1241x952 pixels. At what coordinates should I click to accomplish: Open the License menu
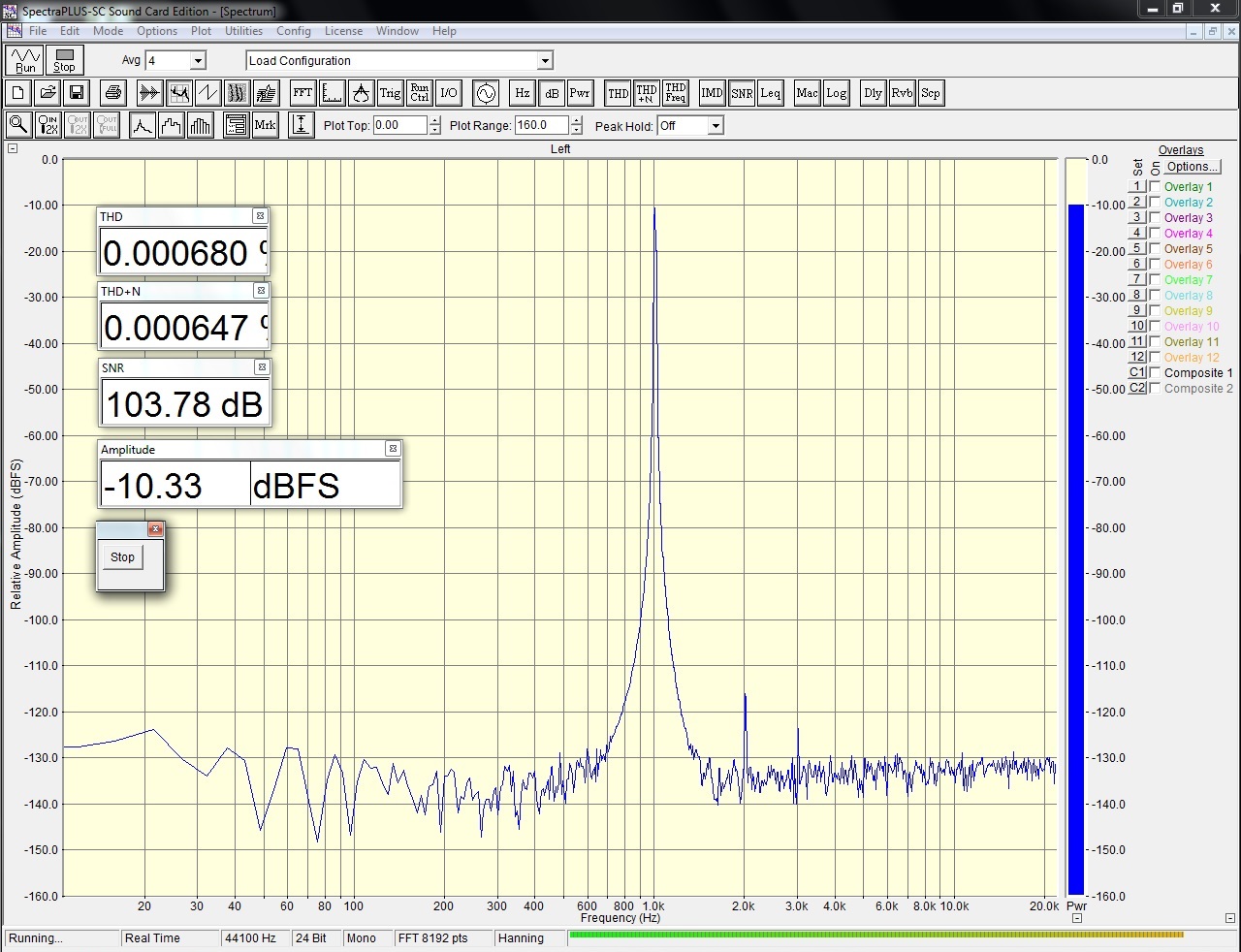pyautogui.click(x=343, y=31)
